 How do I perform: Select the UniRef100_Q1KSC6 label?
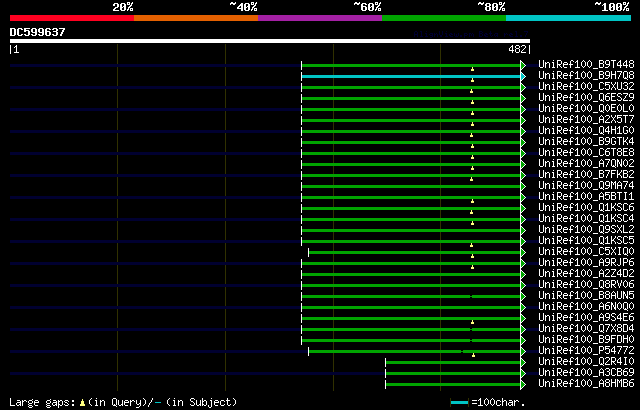[586, 208]
